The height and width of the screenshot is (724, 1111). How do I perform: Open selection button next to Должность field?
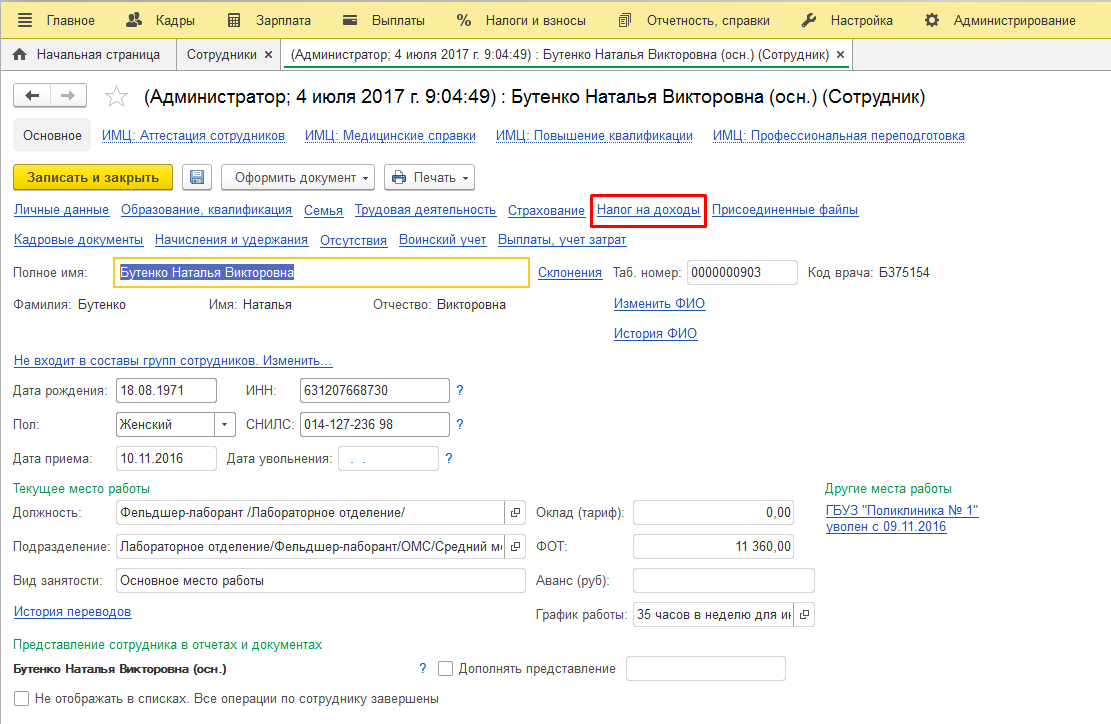coord(515,512)
